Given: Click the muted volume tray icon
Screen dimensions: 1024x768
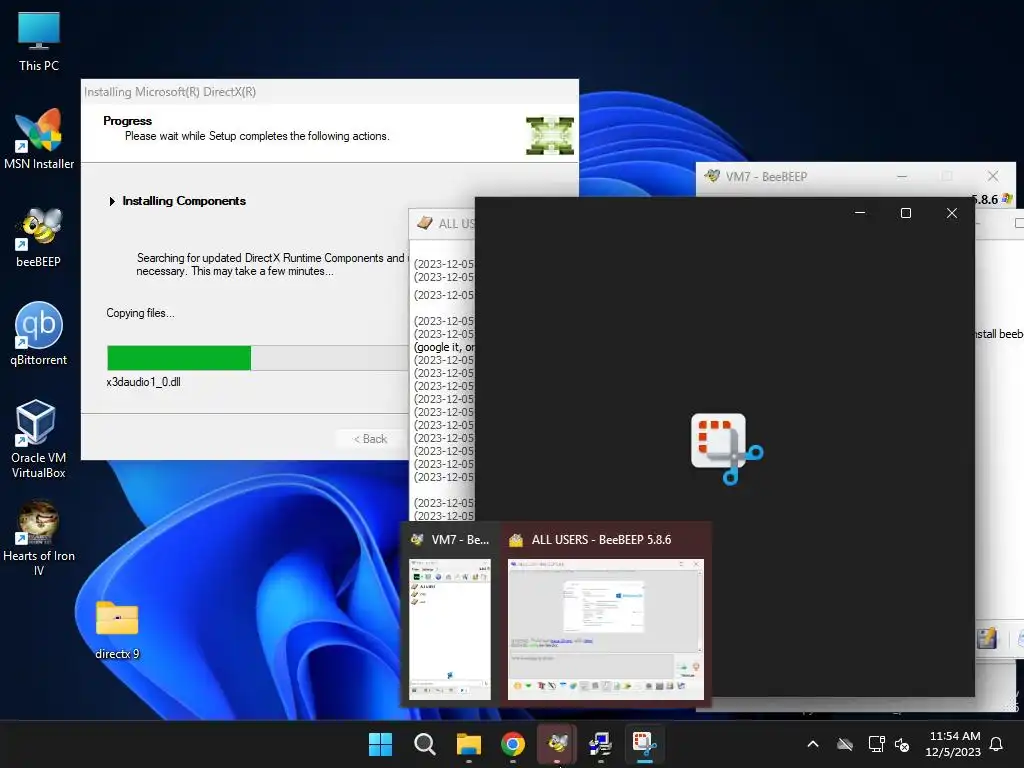Looking at the screenshot, I should 902,744.
